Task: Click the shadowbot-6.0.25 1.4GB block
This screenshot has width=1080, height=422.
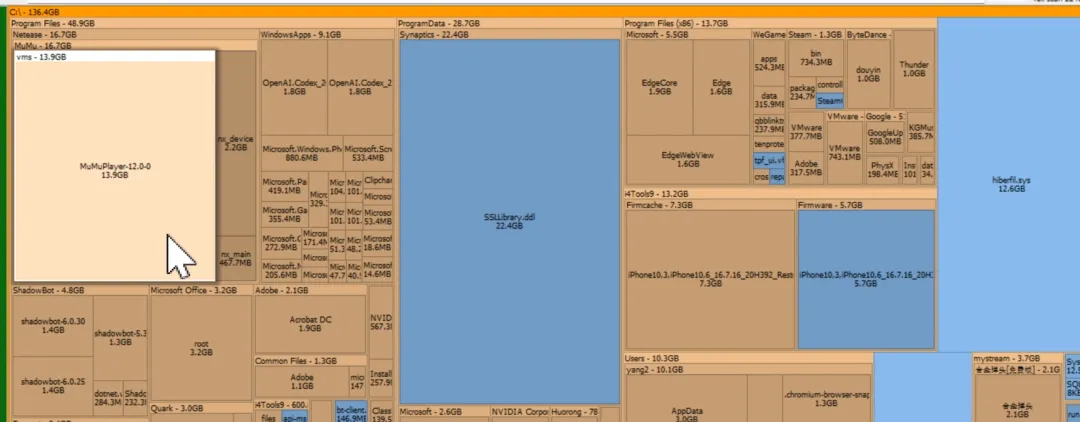Action: coord(52,386)
